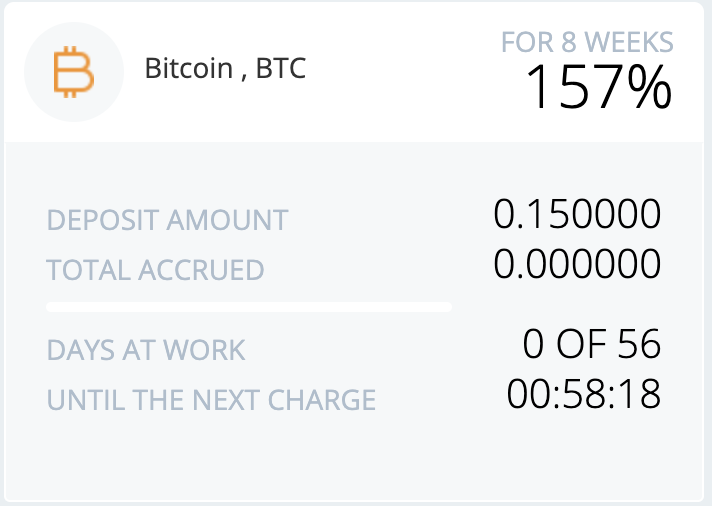Select the 0 OF 56 days counter
The image size is (712, 506).
[592, 344]
